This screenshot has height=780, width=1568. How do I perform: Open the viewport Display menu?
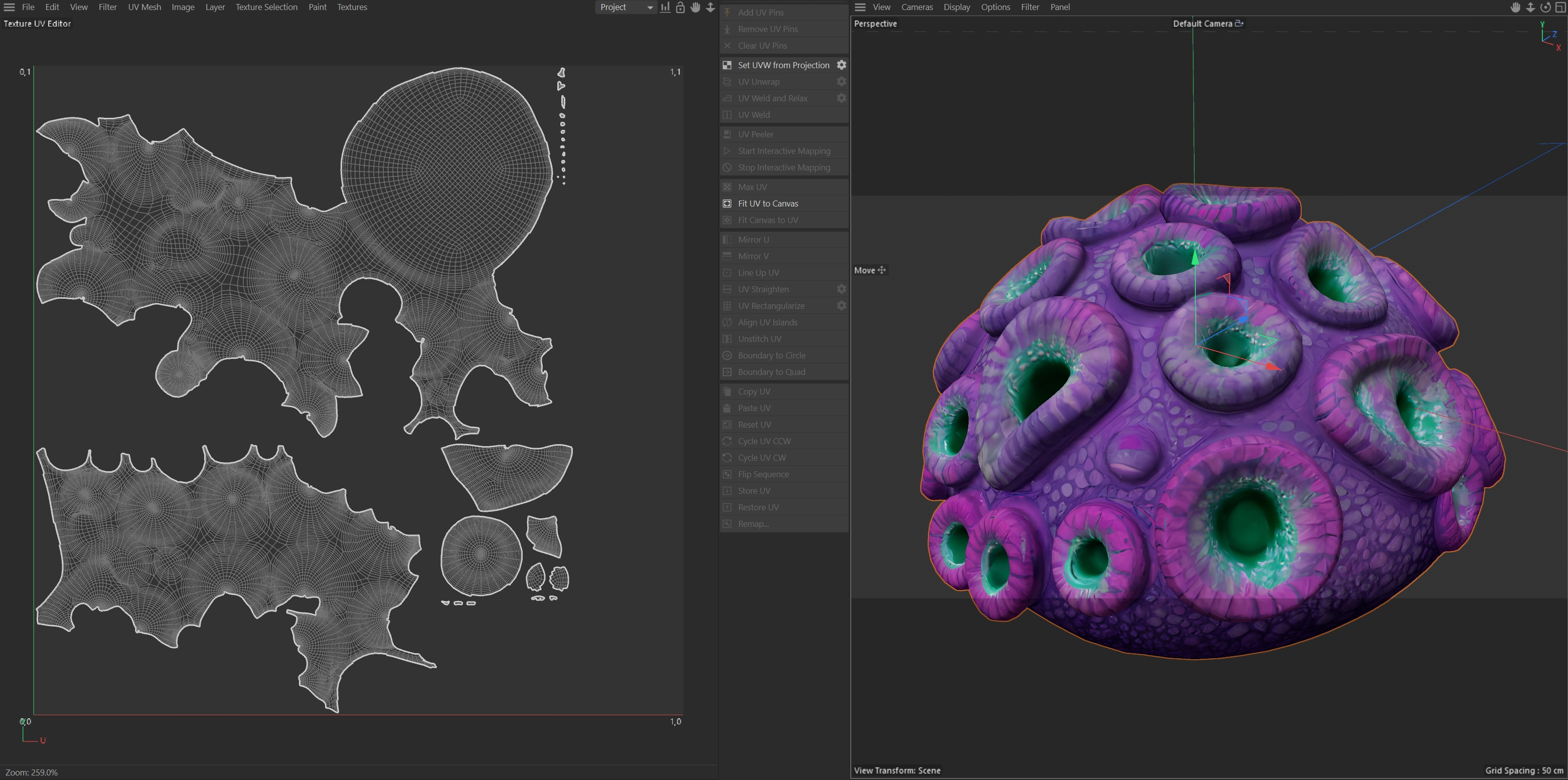click(956, 8)
